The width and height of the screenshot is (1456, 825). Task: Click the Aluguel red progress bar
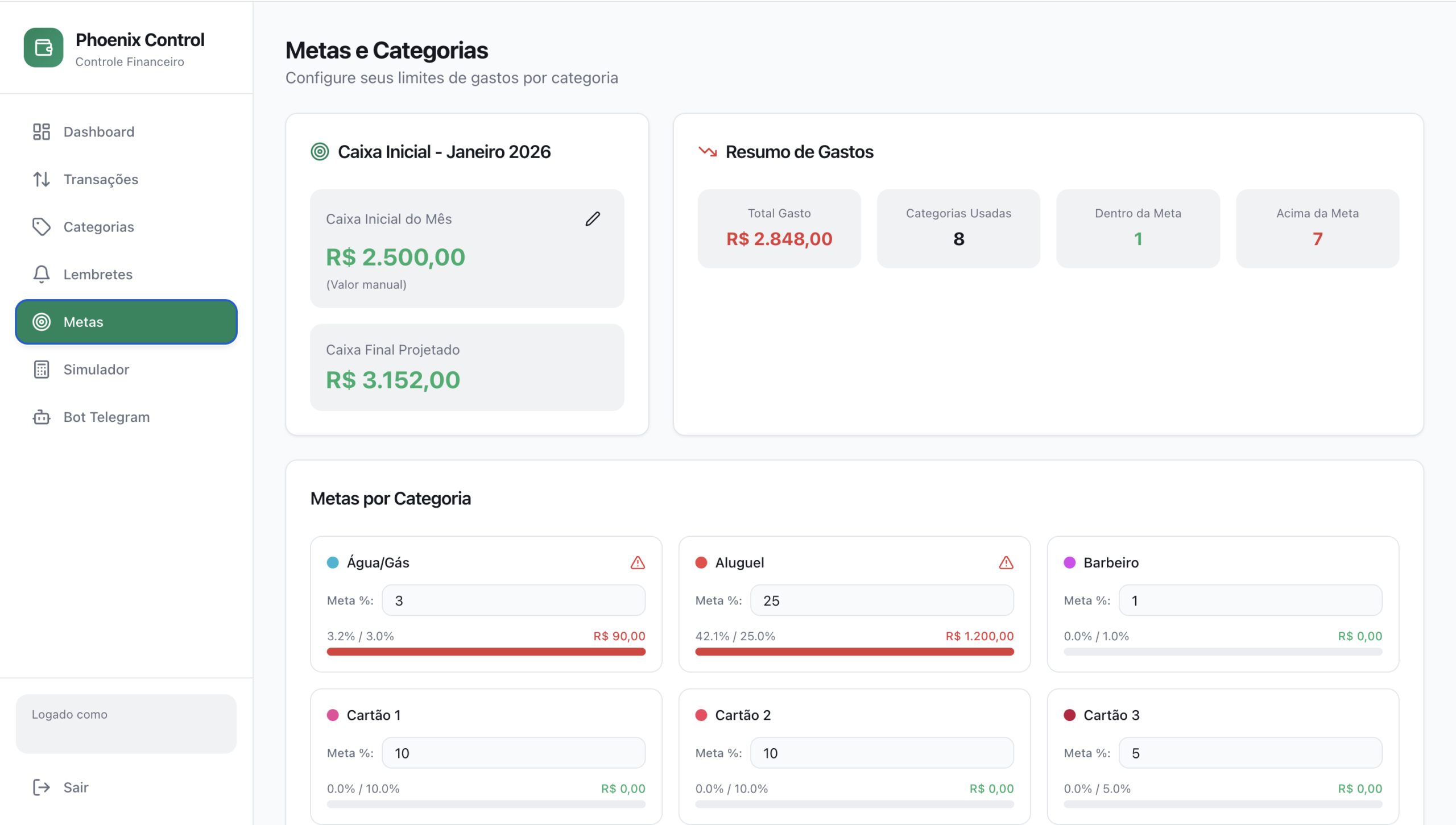[855, 652]
